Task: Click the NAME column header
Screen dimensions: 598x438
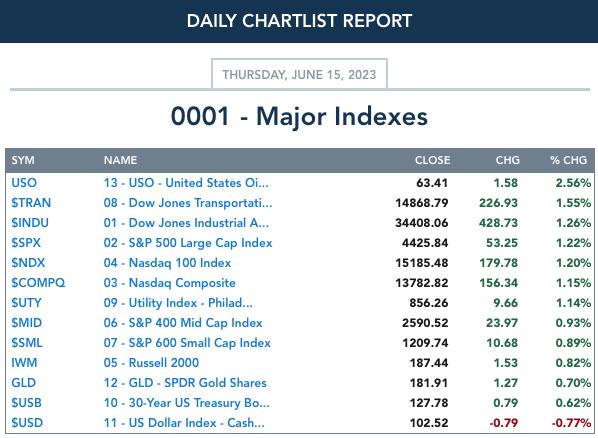Action: (x=120, y=160)
